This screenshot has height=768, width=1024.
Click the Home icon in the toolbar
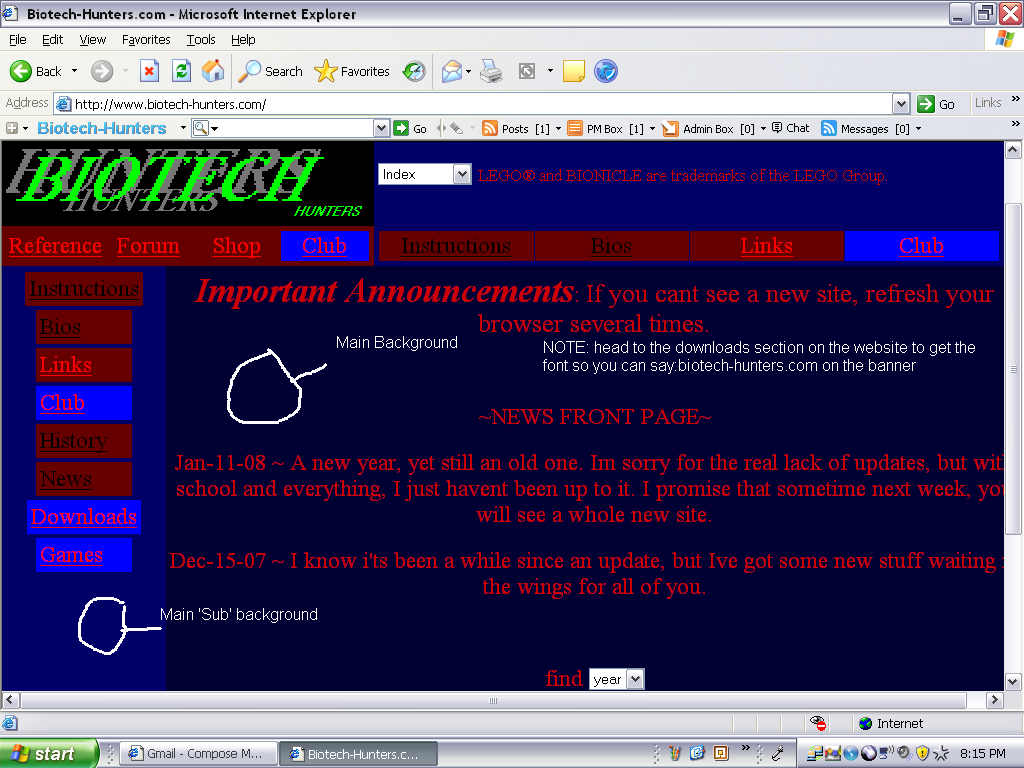pos(212,71)
